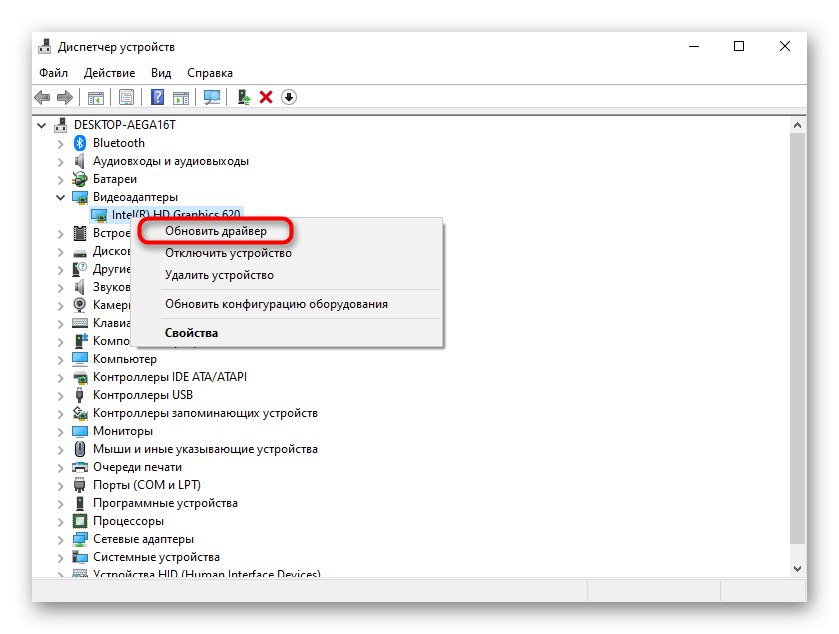Select Контроллеры USB label
Image resolution: width=839 pixels, height=634 pixels.
click(143, 395)
